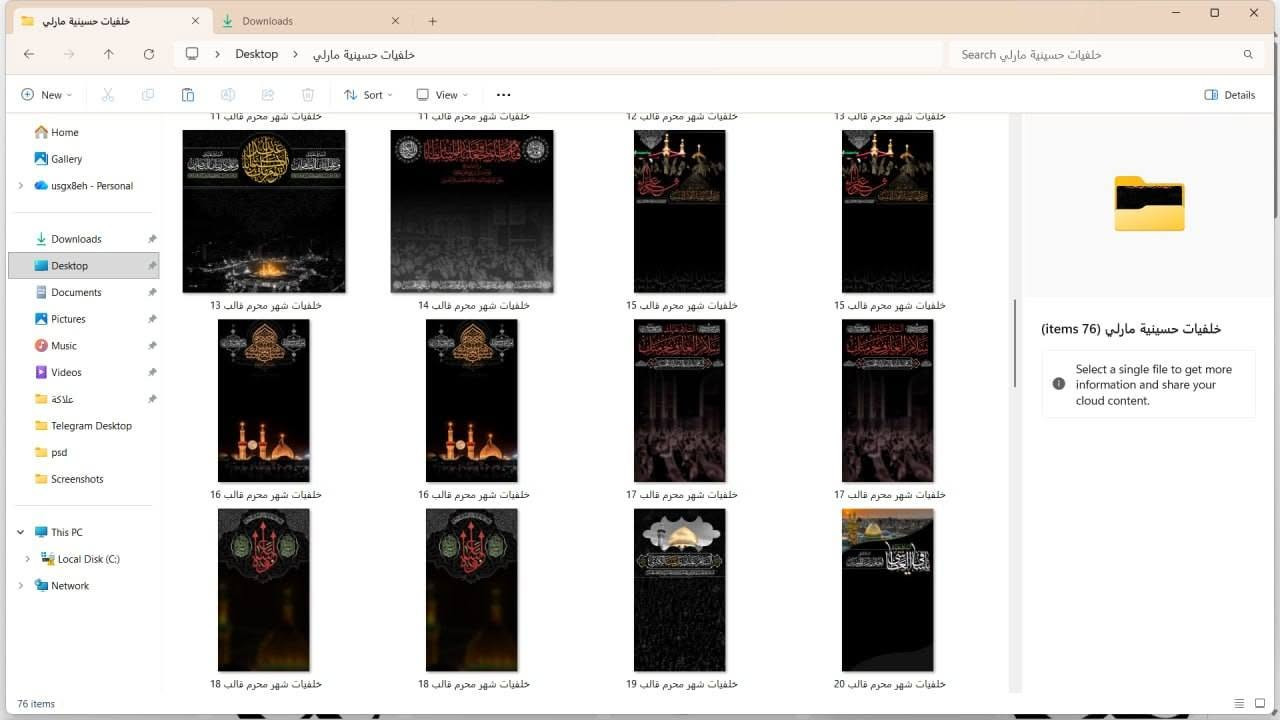Switch to the Downloads tab
Viewport: 1280px width, 720px height.
(310, 21)
